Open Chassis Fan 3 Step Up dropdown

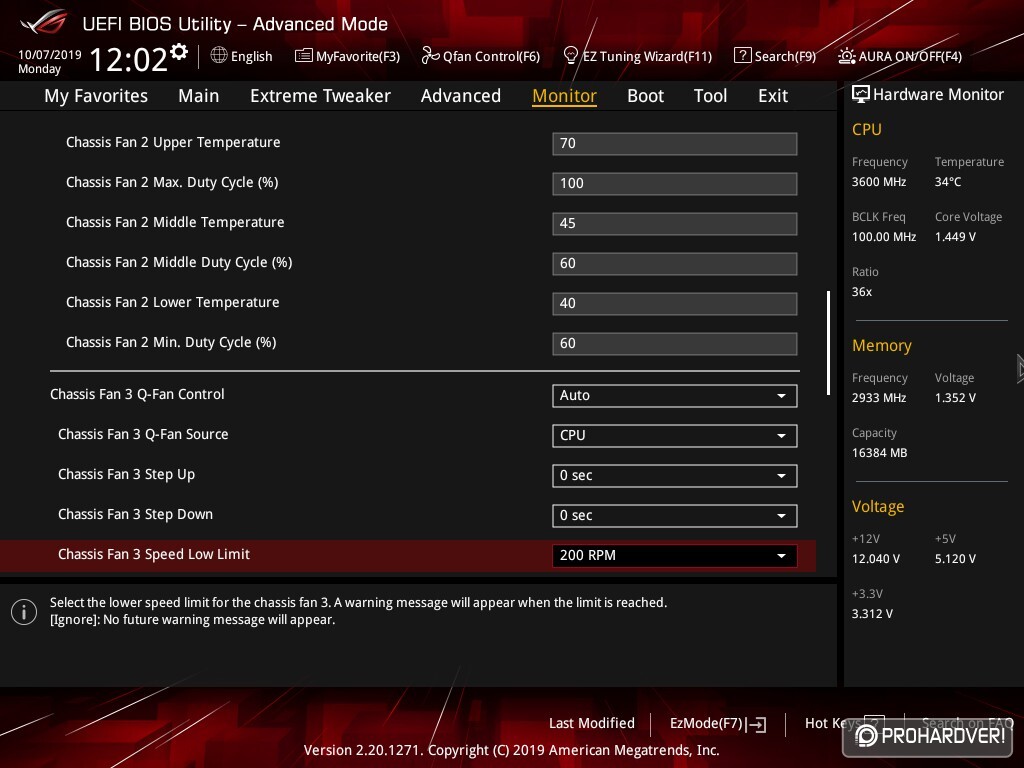(675, 475)
